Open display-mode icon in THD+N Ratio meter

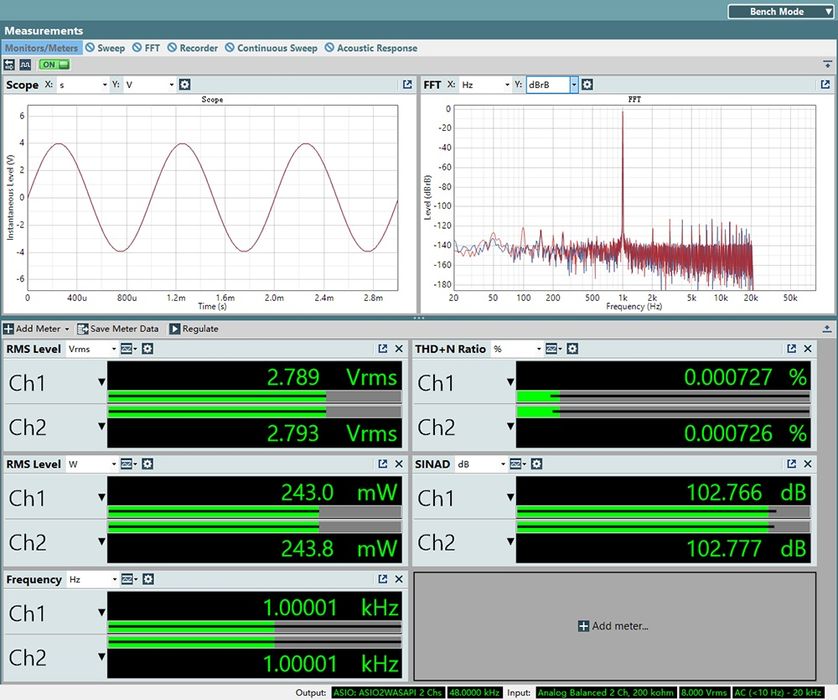point(553,349)
